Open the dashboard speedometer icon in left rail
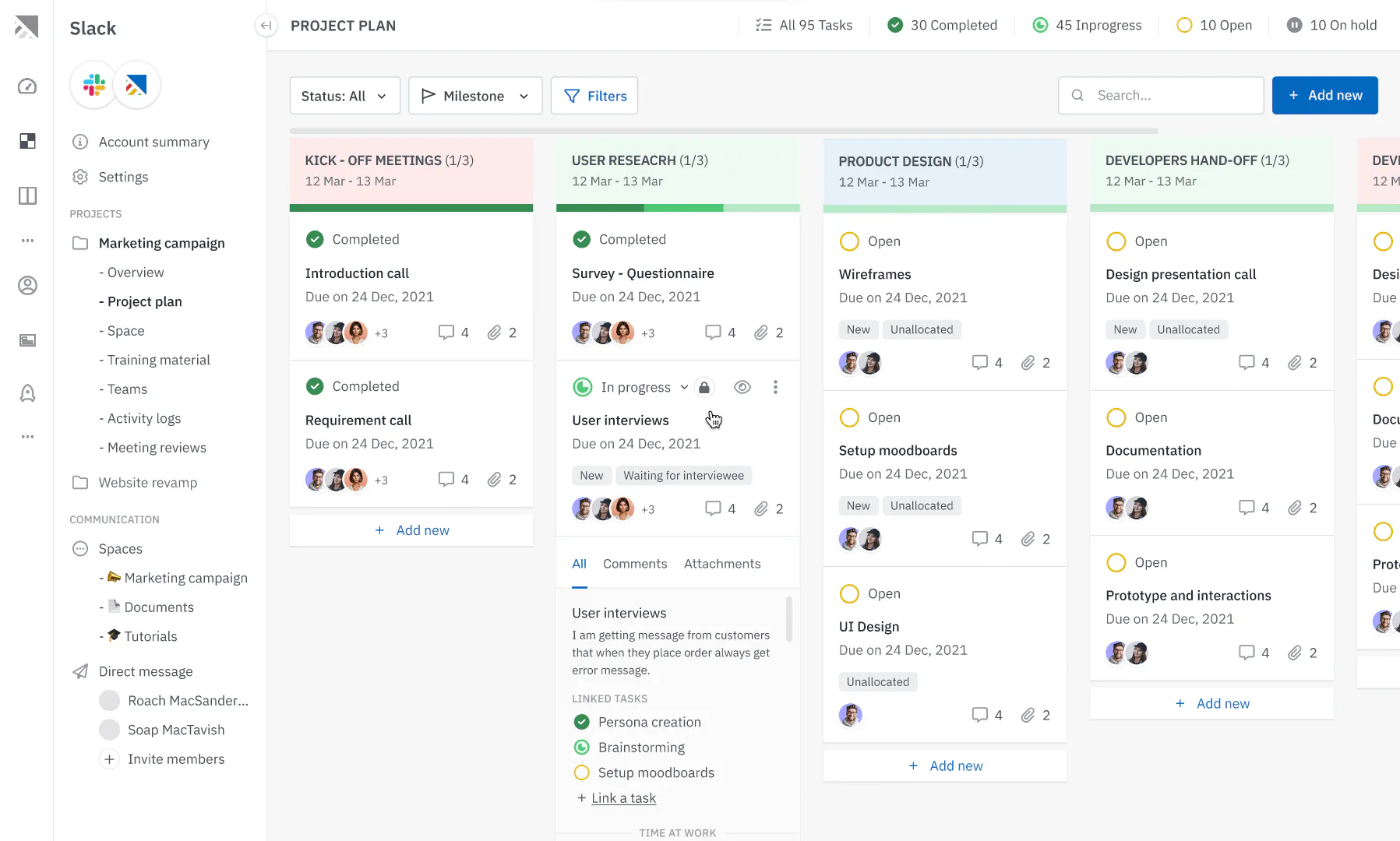 (x=27, y=86)
